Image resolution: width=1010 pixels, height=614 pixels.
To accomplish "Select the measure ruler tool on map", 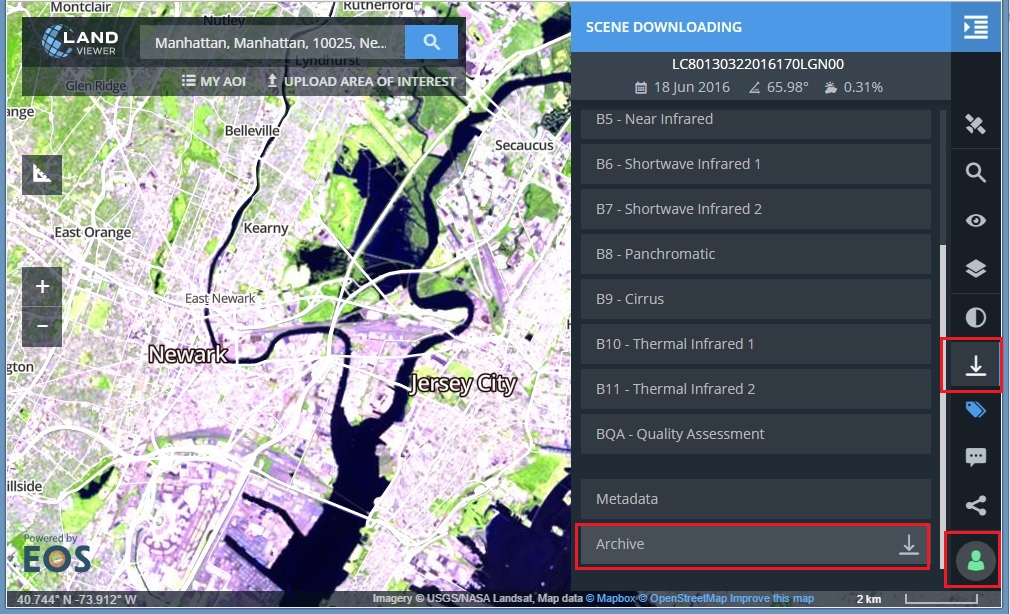I will coord(42,175).
